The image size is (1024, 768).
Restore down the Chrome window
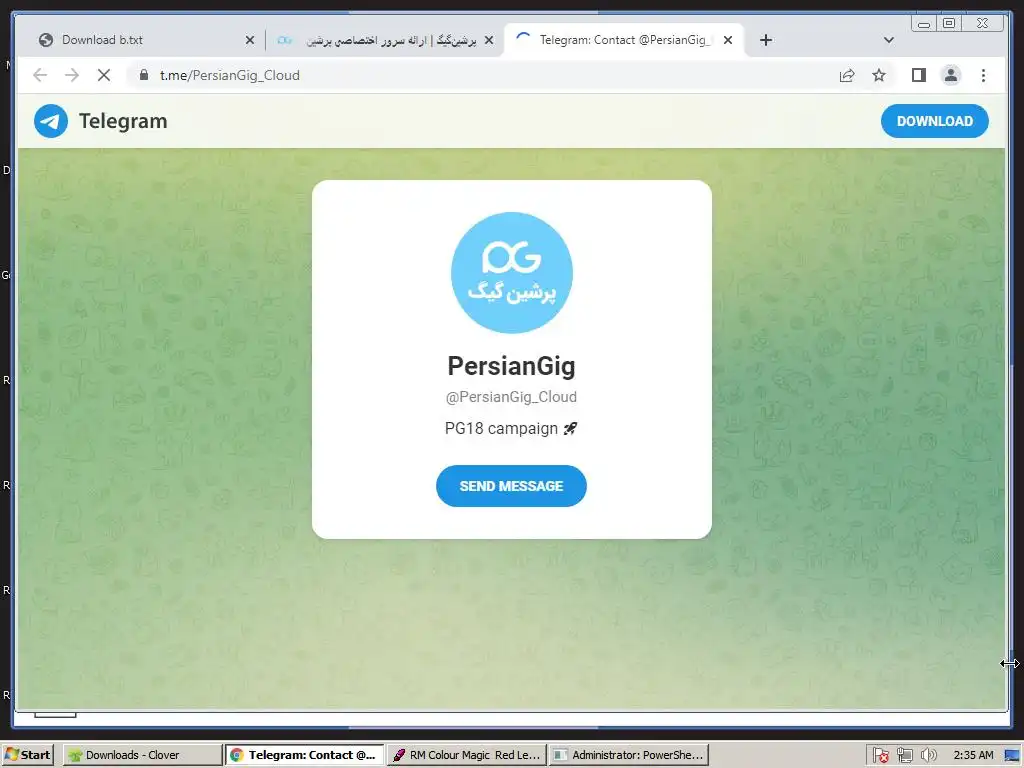click(949, 24)
